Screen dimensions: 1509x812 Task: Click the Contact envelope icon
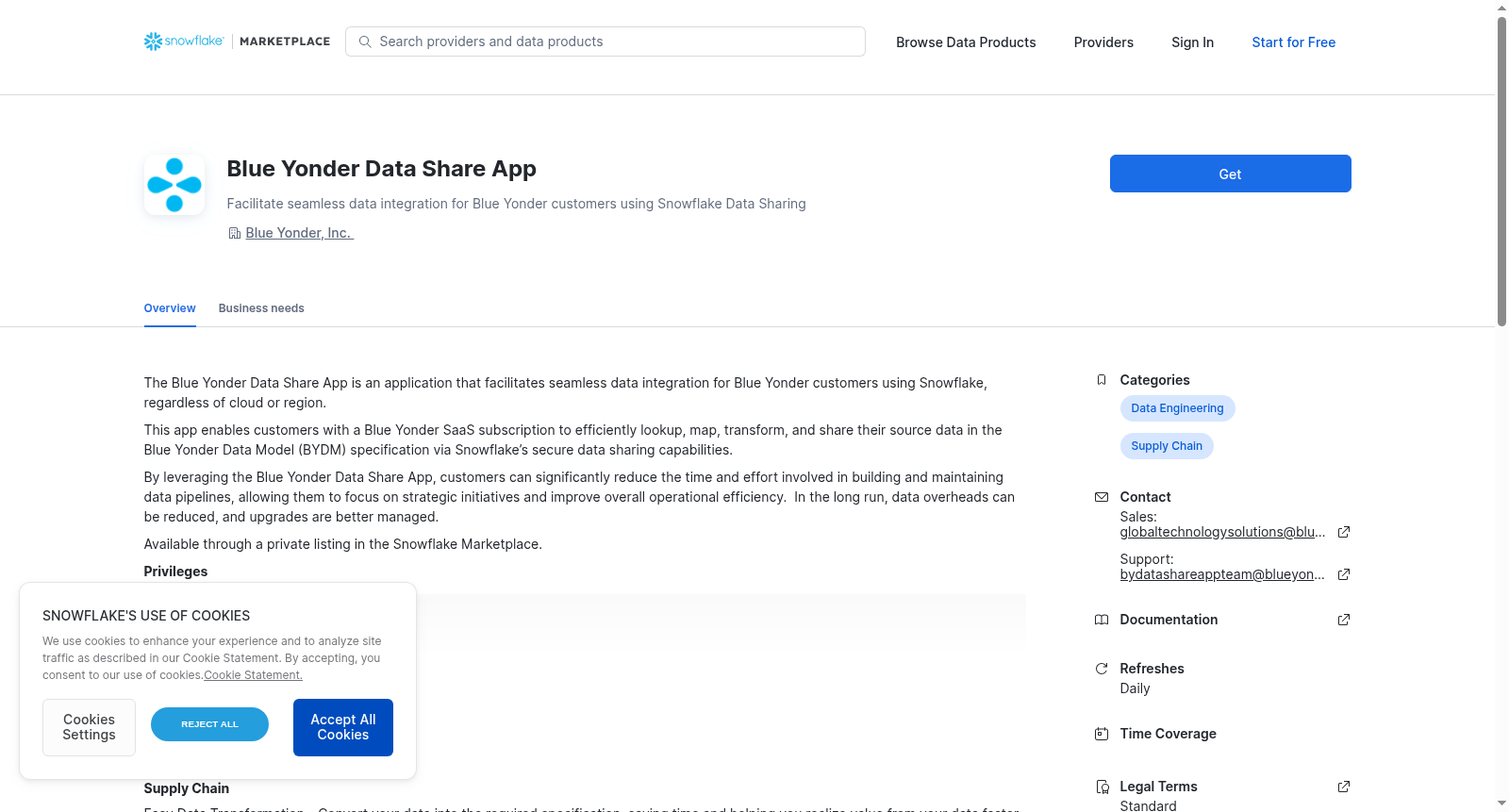(1102, 497)
